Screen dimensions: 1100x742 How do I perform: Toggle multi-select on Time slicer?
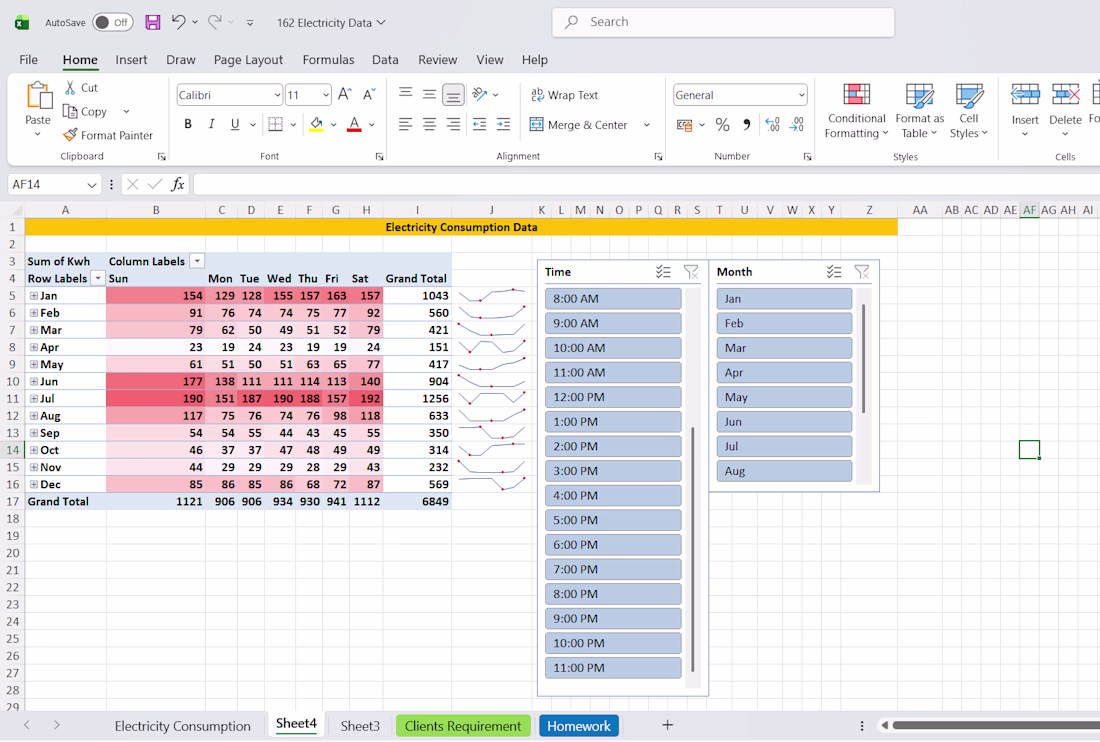(663, 272)
